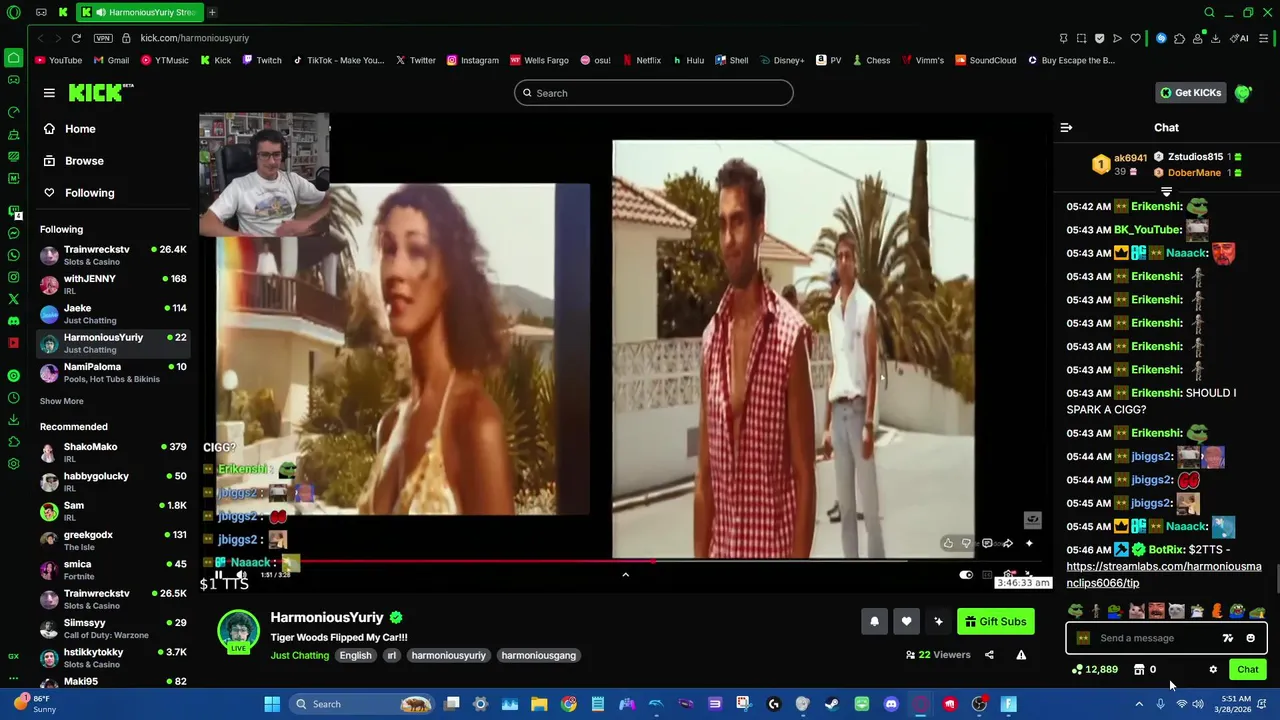Click the volume icon in the video player
The height and width of the screenshot is (720, 1280).
tap(241, 575)
